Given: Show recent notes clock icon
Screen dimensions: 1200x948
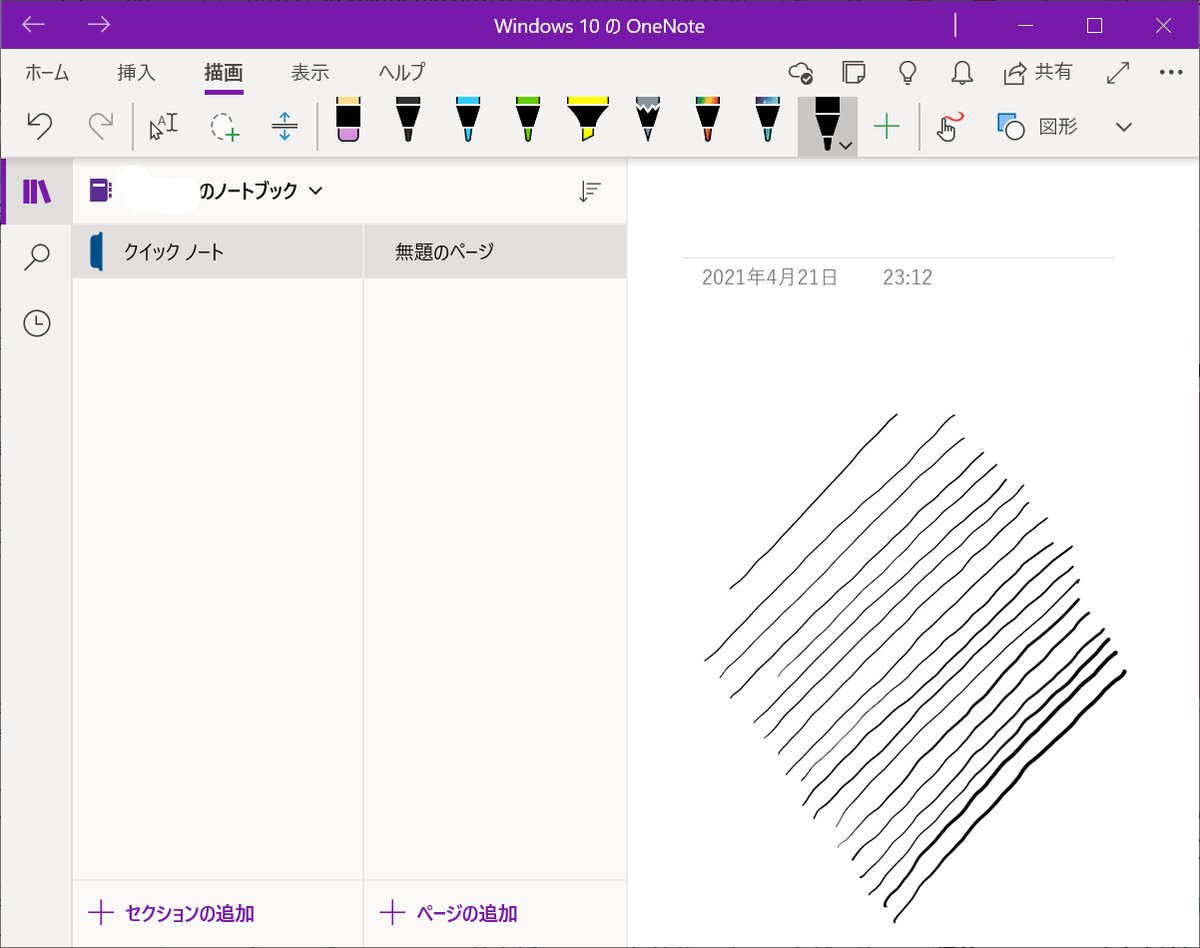Looking at the screenshot, I should pyautogui.click(x=37, y=323).
